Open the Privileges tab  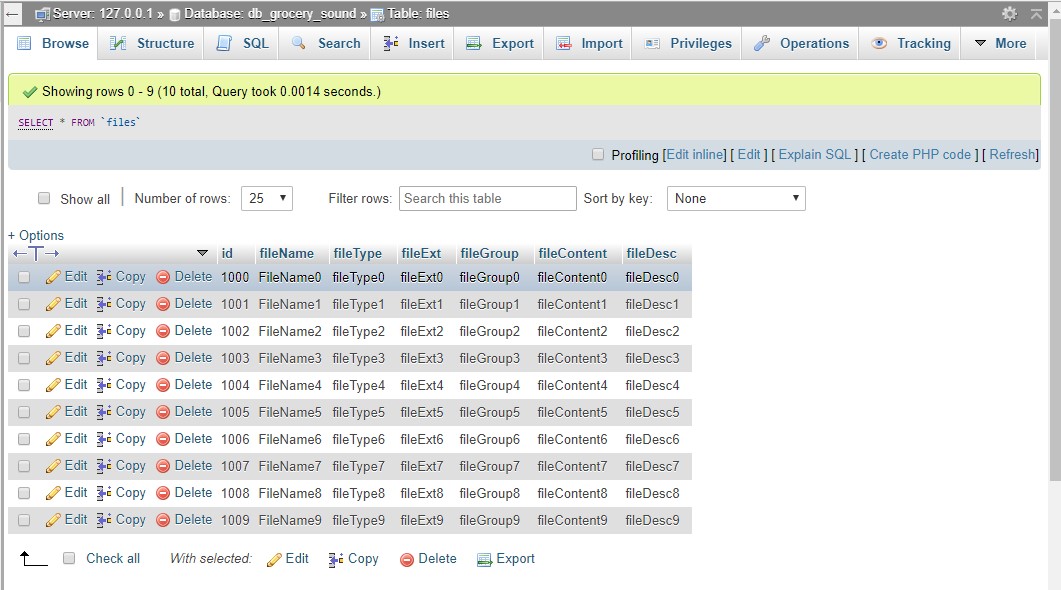click(688, 43)
